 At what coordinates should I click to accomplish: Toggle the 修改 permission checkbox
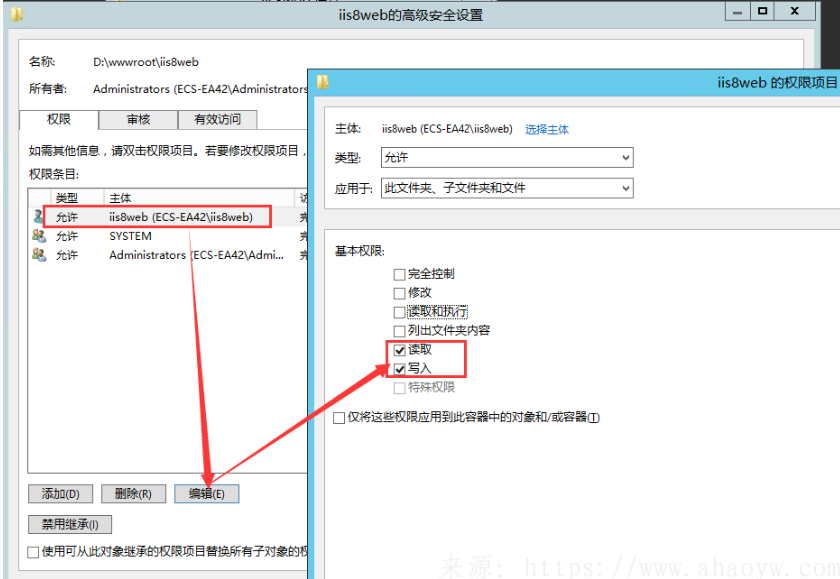pyautogui.click(x=400, y=293)
